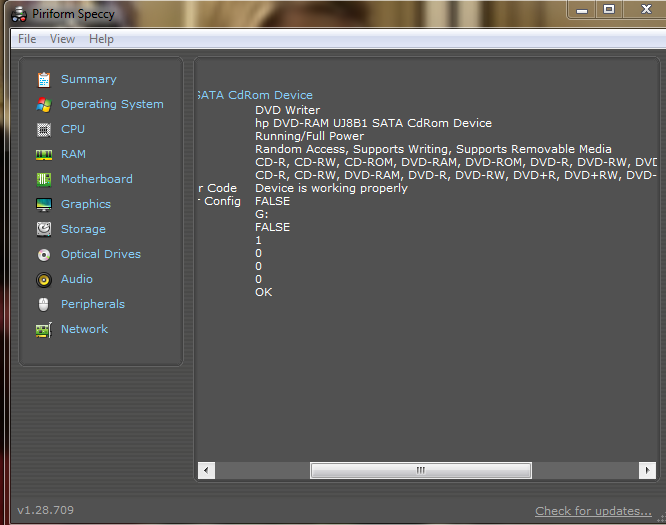Click the Graphics monitor icon
The image size is (666, 525).
43,204
